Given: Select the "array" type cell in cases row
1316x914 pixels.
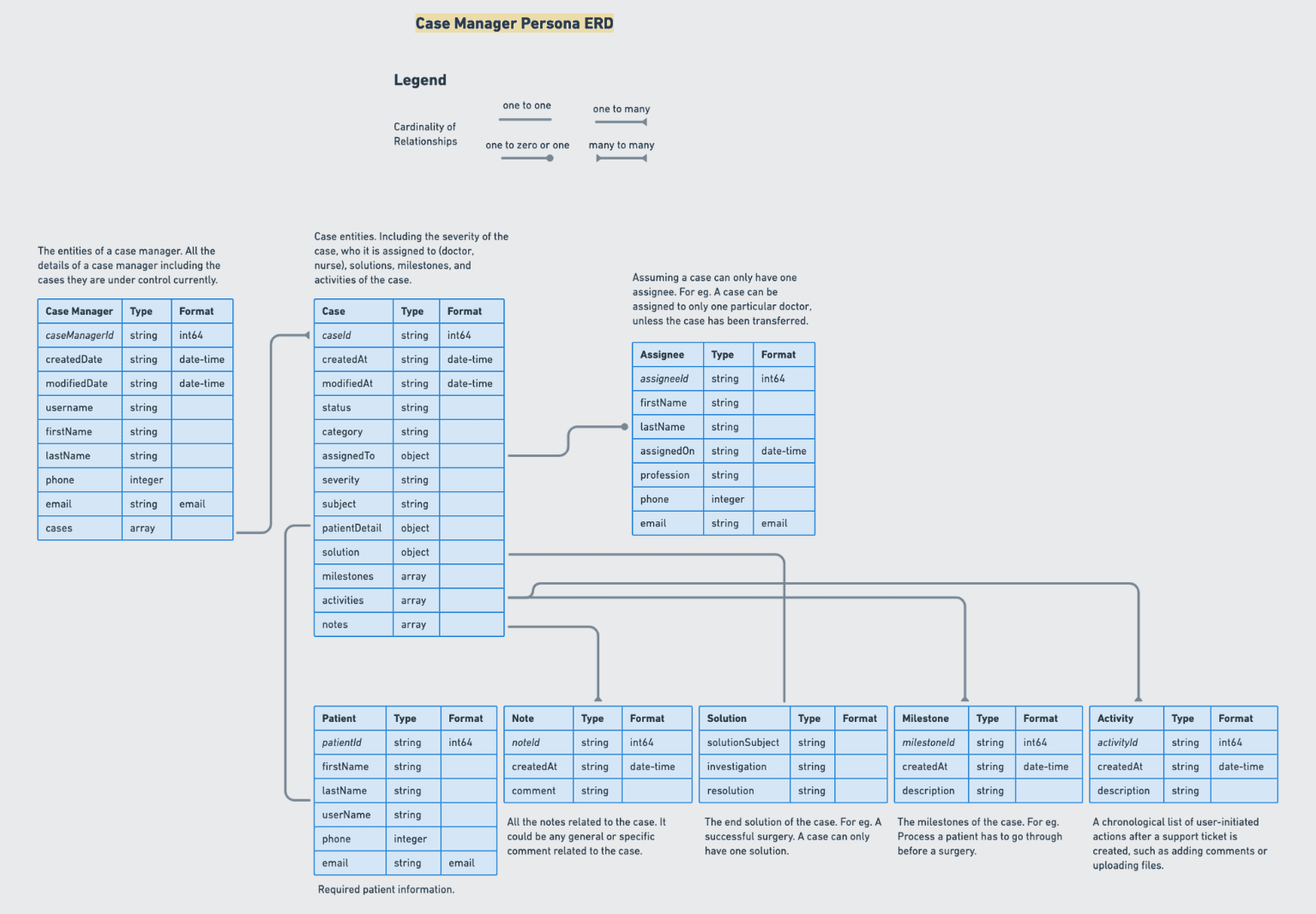Looking at the screenshot, I should click(147, 528).
